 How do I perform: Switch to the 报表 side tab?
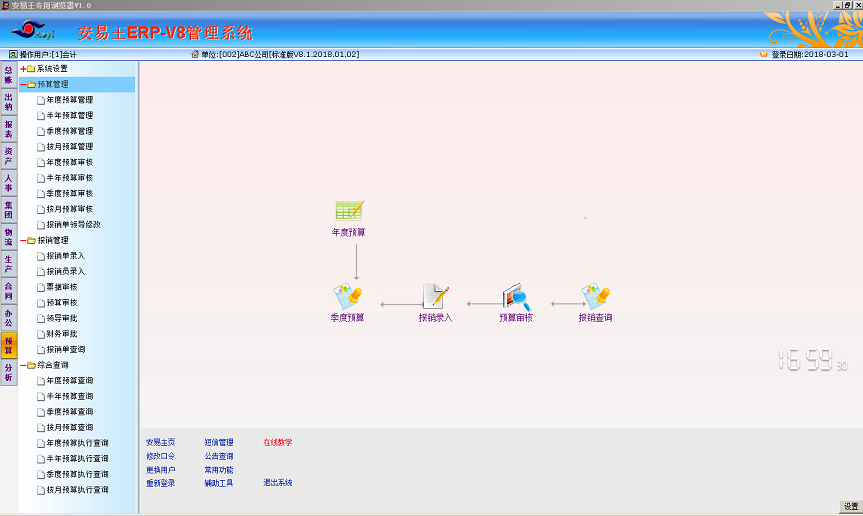9,129
